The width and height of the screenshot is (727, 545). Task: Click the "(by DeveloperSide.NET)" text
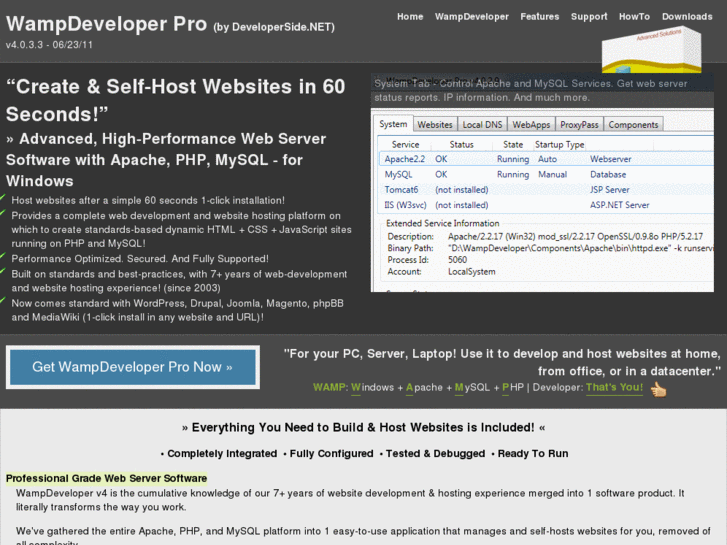(274, 27)
